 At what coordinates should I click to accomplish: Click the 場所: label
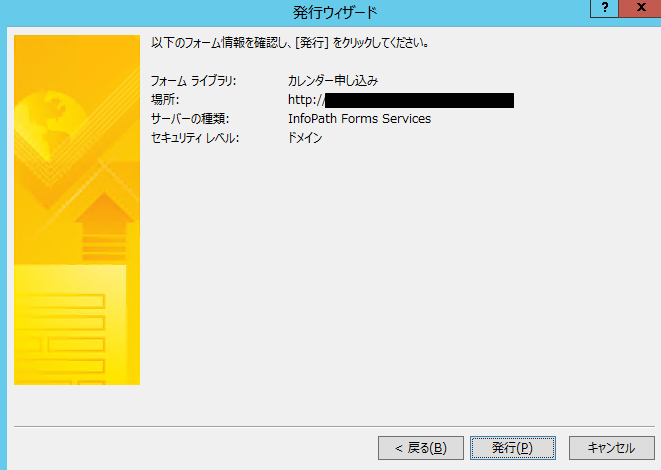point(165,100)
